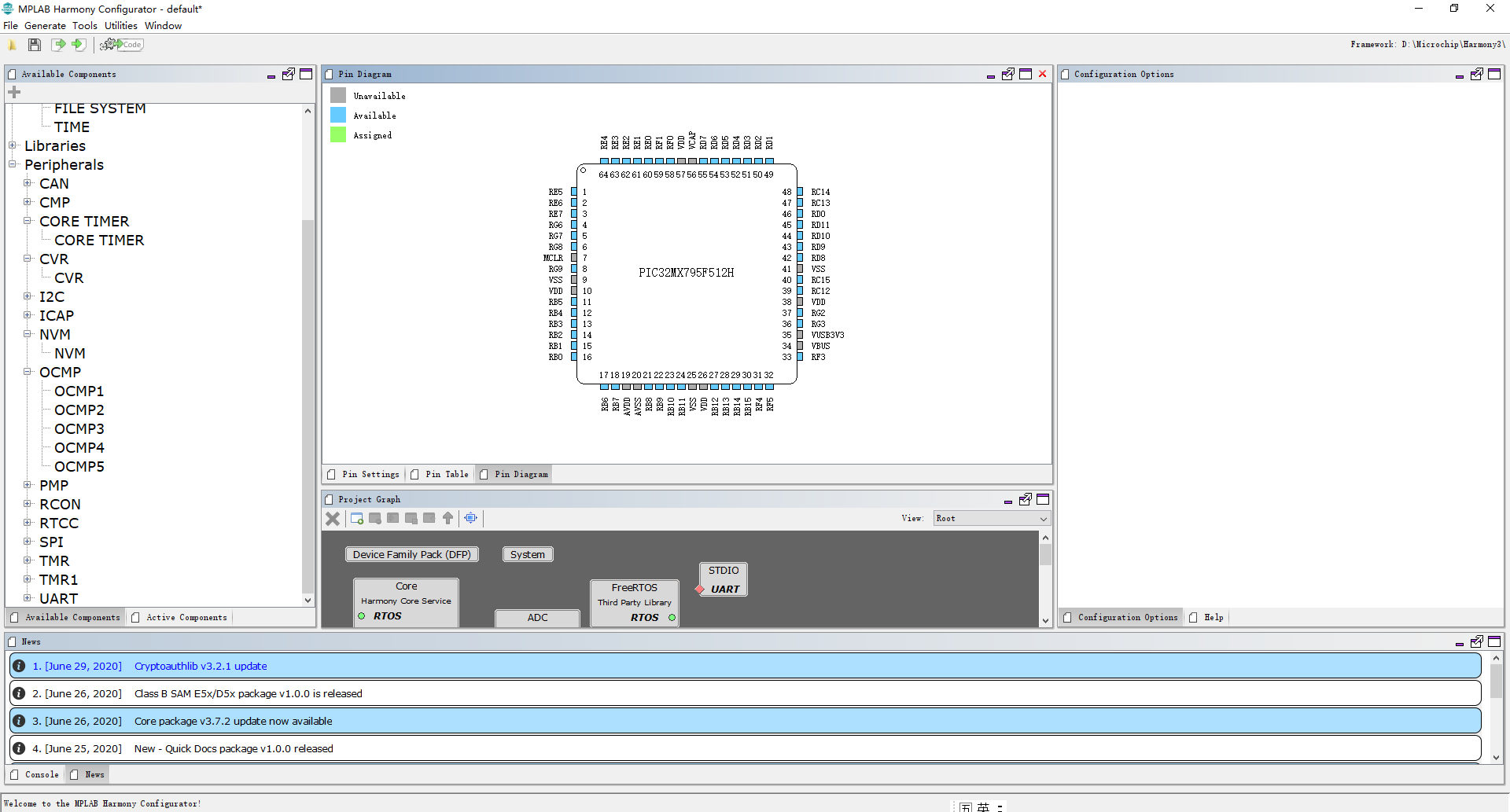Click the fifth gray group icon in Project Graph toolbar
1510x812 pixels.
point(429,518)
